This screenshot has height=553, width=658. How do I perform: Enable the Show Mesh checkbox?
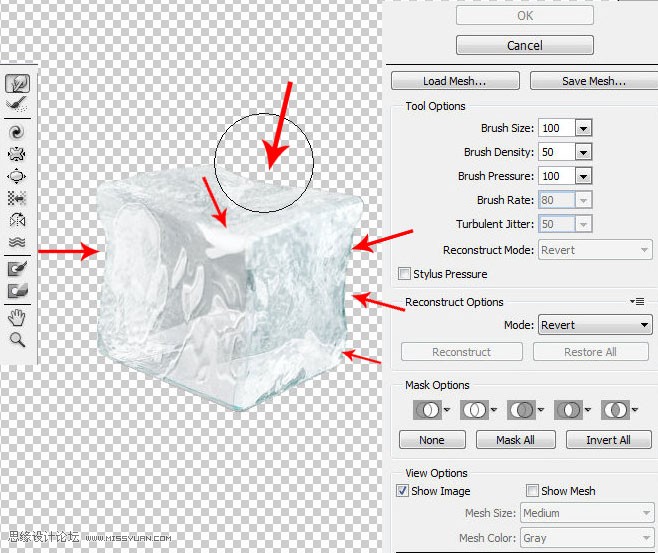(532, 490)
